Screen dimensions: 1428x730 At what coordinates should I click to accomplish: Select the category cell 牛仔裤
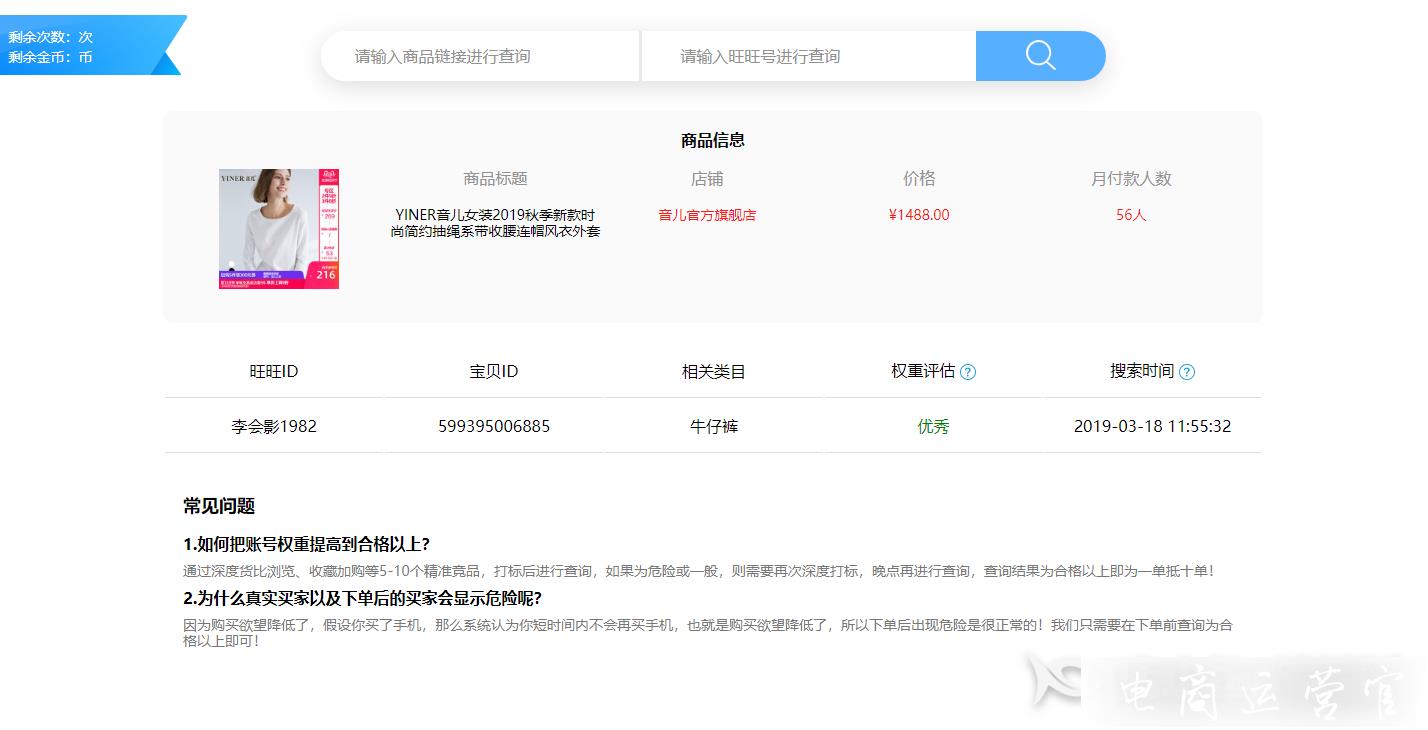(714, 426)
